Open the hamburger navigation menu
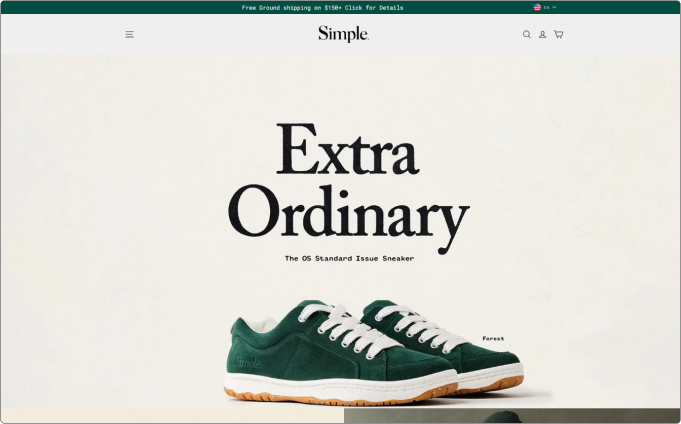The height and width of the screenshot is (424, 681). pyautogui.click(x=129, y=34)
